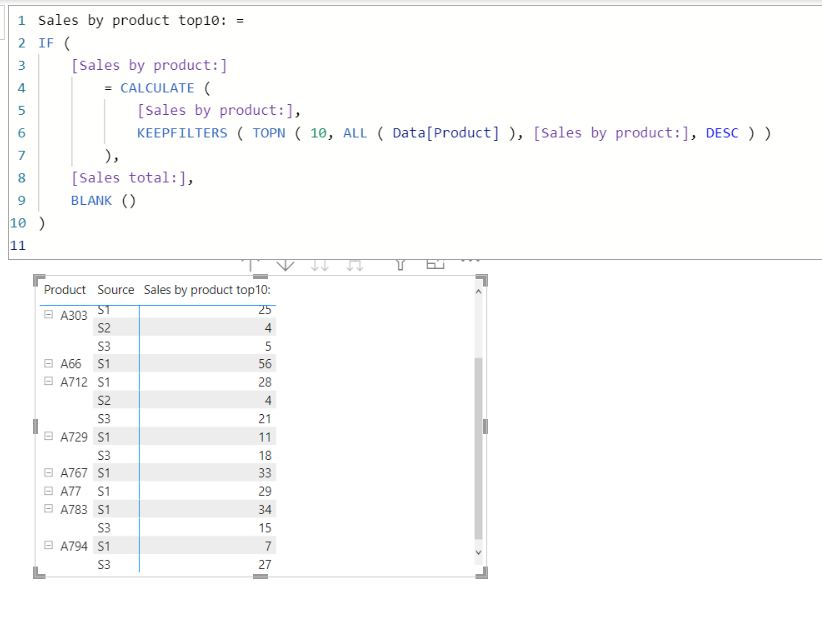Click the DESC keyword in formula line 6
This screenshot has height=631, width=822.
(x=722, y=133)
